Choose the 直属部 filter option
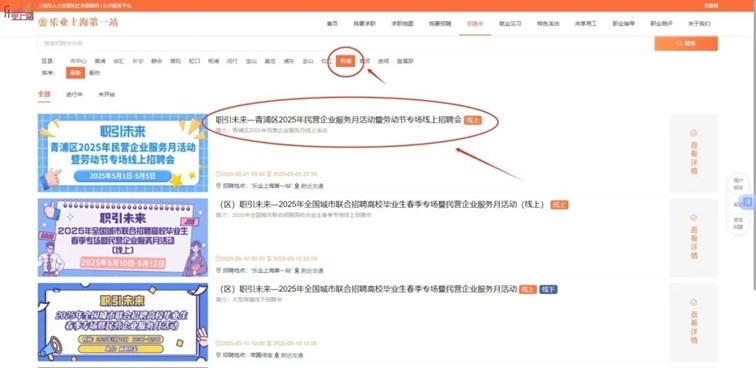756x368 pixels. click(405, 61)
